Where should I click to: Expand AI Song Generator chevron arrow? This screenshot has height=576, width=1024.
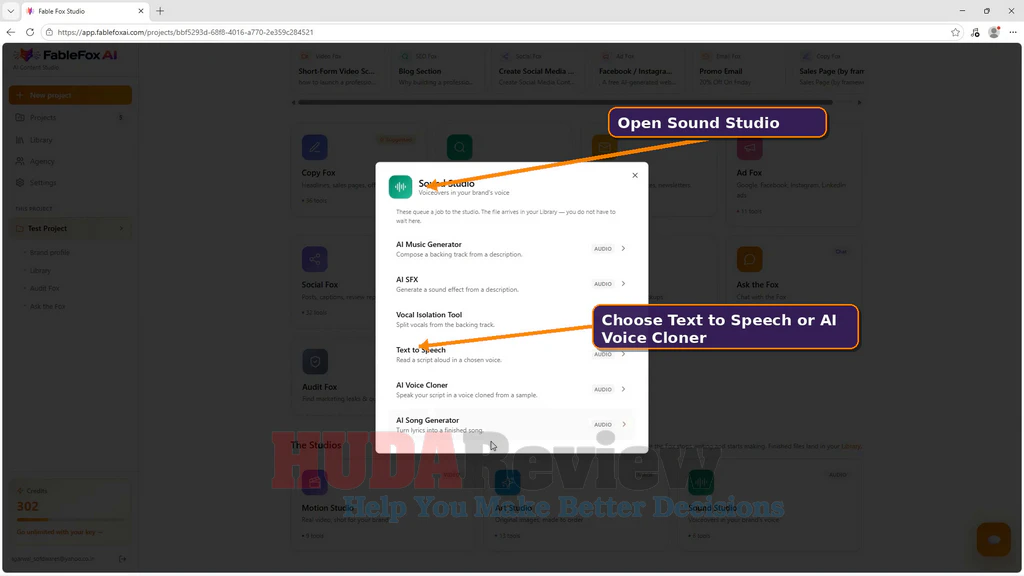click(623, 424)
